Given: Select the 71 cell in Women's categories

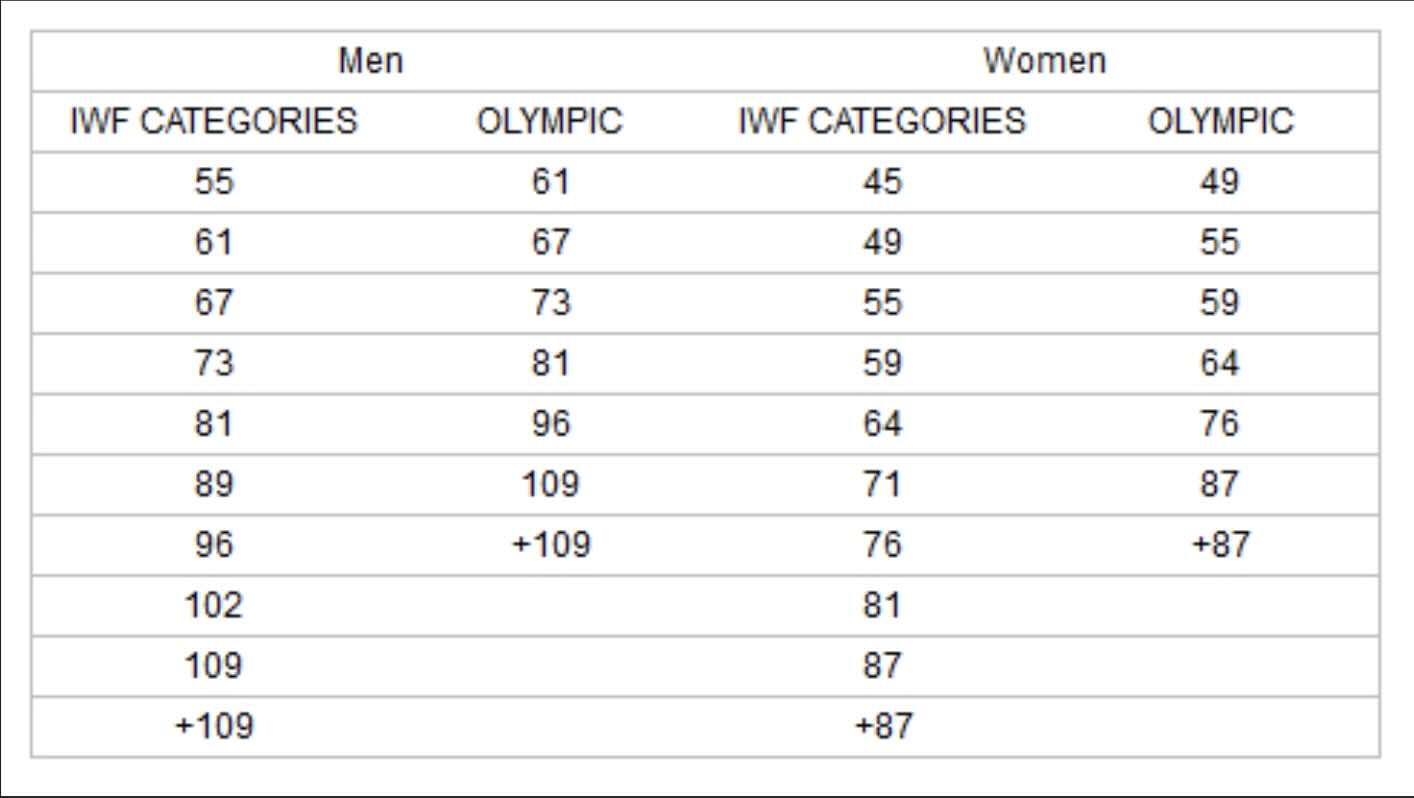Looking at the screenshot, I should point(881,485).
